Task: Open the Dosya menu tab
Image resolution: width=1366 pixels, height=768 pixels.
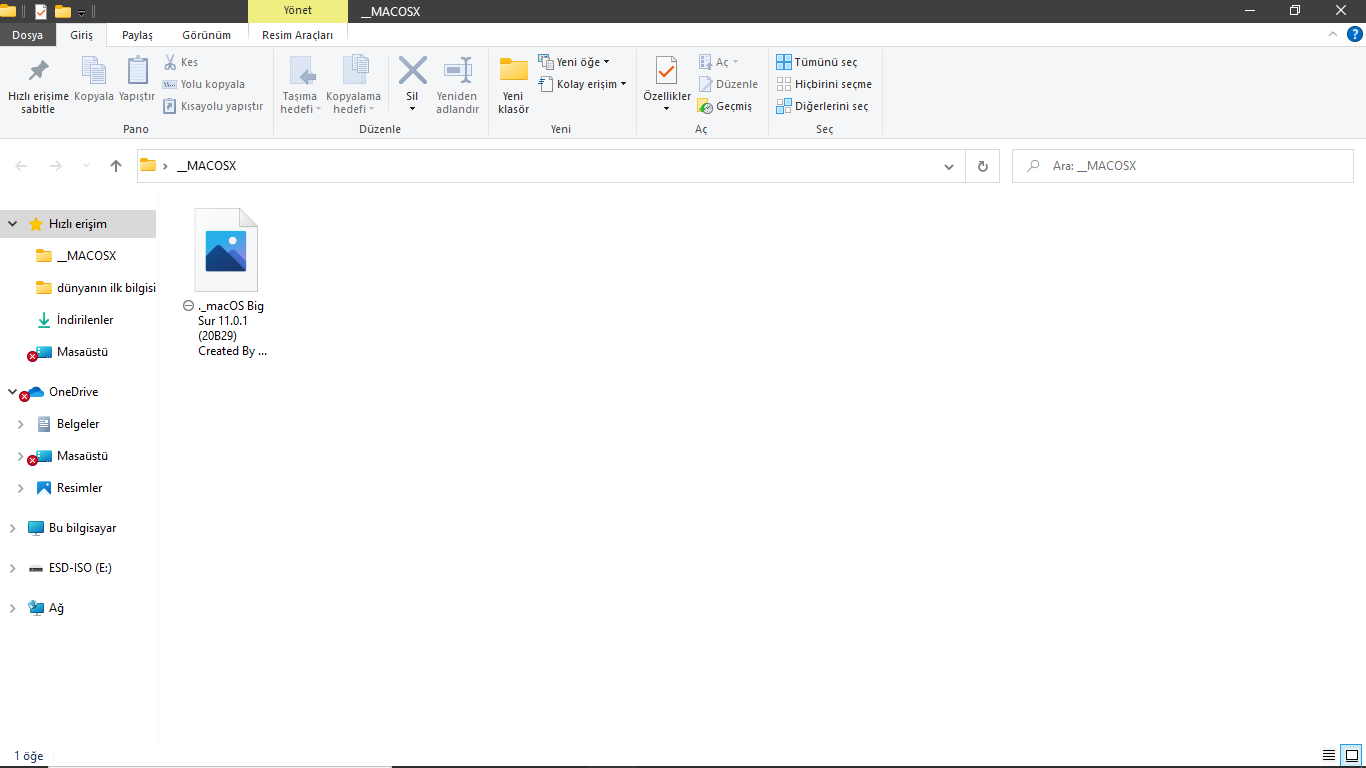Action: click(27, 35)
